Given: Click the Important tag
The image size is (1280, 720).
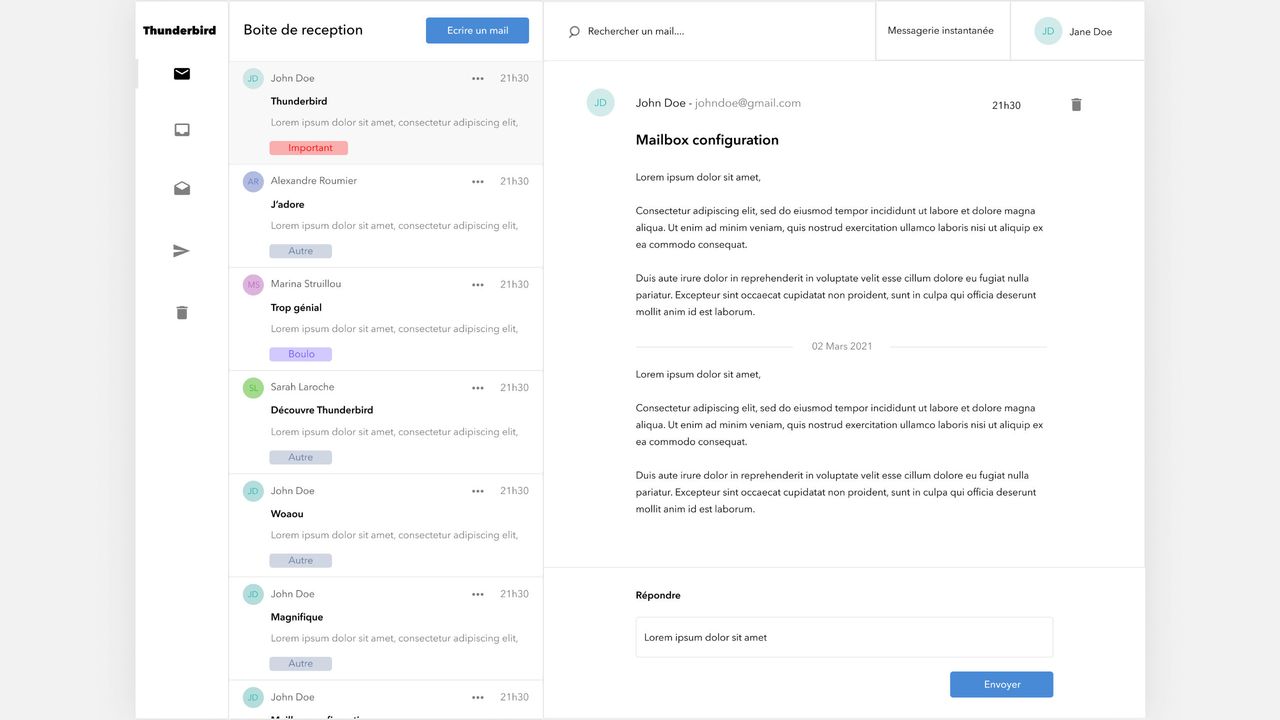Looking at the screenshot, I should (x=309, y=148).
